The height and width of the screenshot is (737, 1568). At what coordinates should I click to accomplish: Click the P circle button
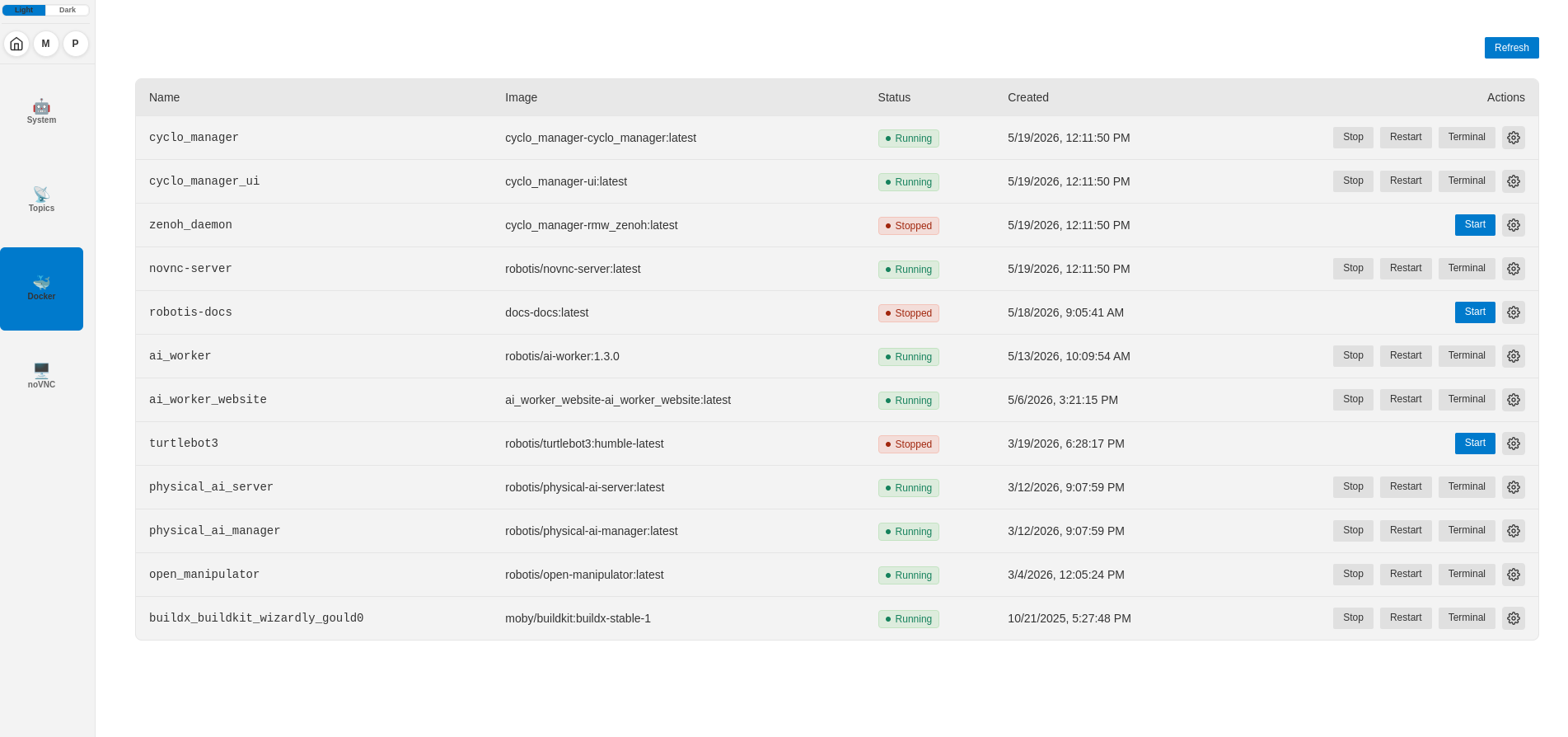pos(76,44)
